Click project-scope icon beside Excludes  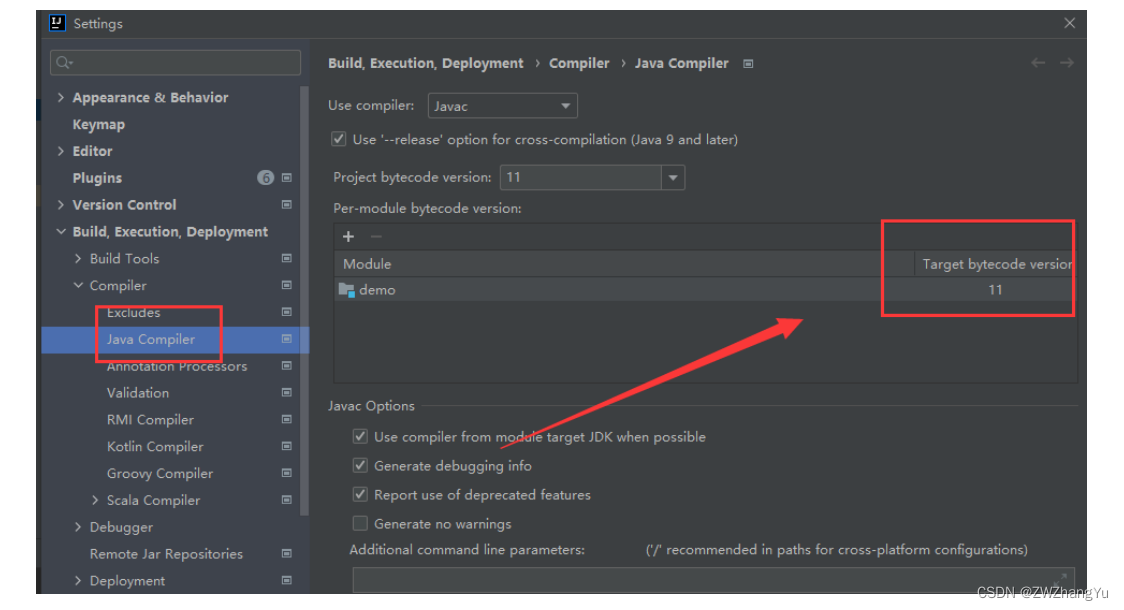[287, 313]
